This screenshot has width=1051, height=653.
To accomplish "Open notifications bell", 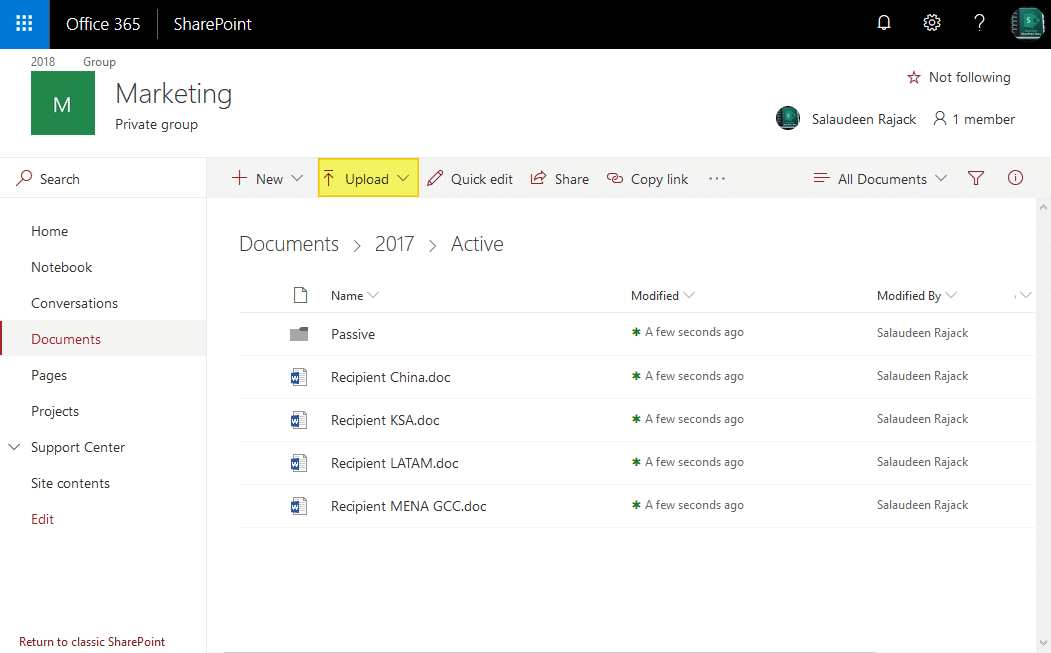I will (884, 22).
